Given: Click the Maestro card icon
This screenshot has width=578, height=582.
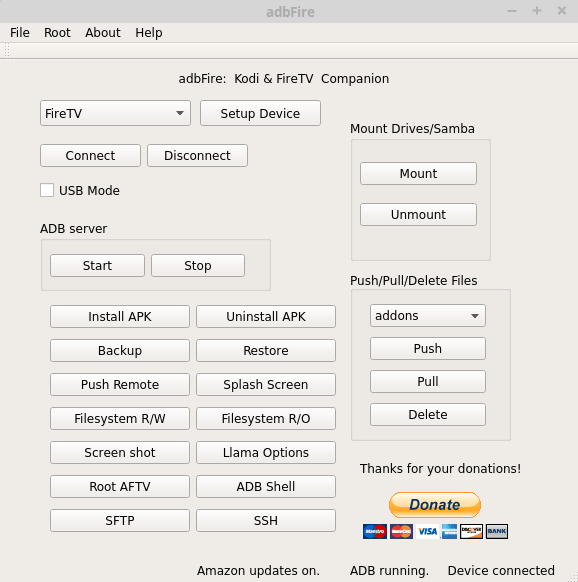Looking at the screenshot, I should point(375,532).
